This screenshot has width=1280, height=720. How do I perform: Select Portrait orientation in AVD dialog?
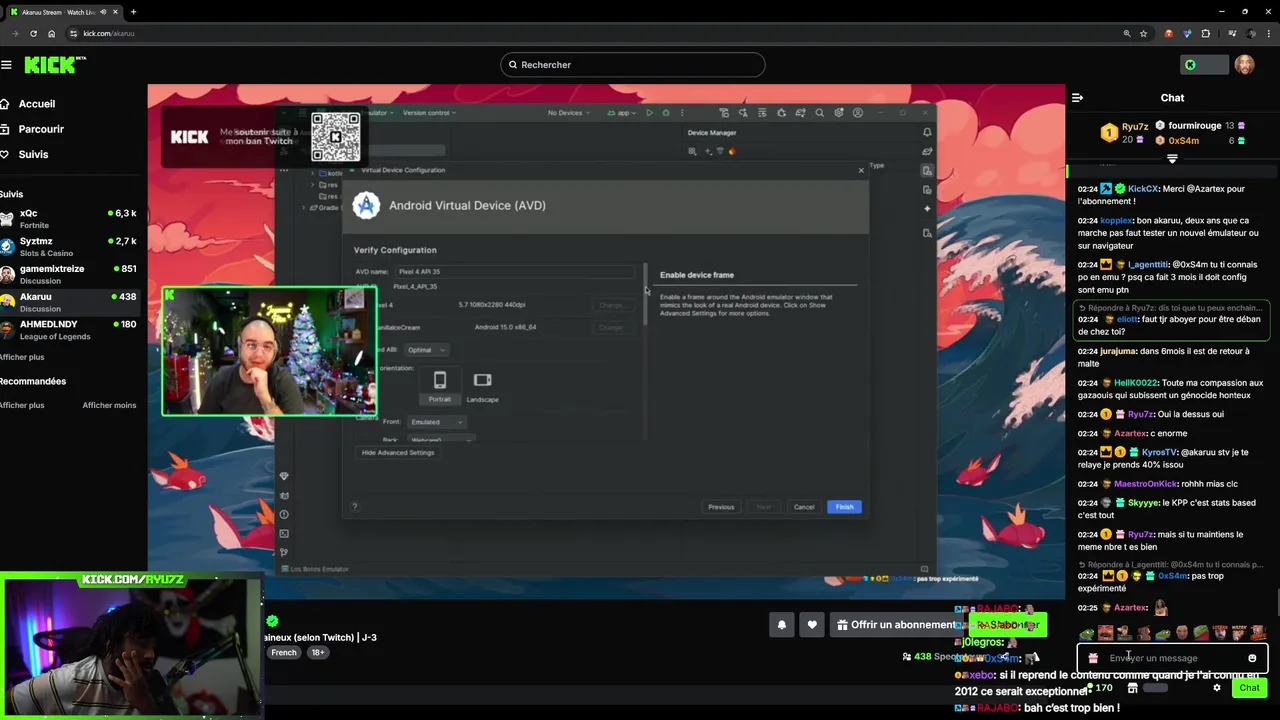(439, 385)
